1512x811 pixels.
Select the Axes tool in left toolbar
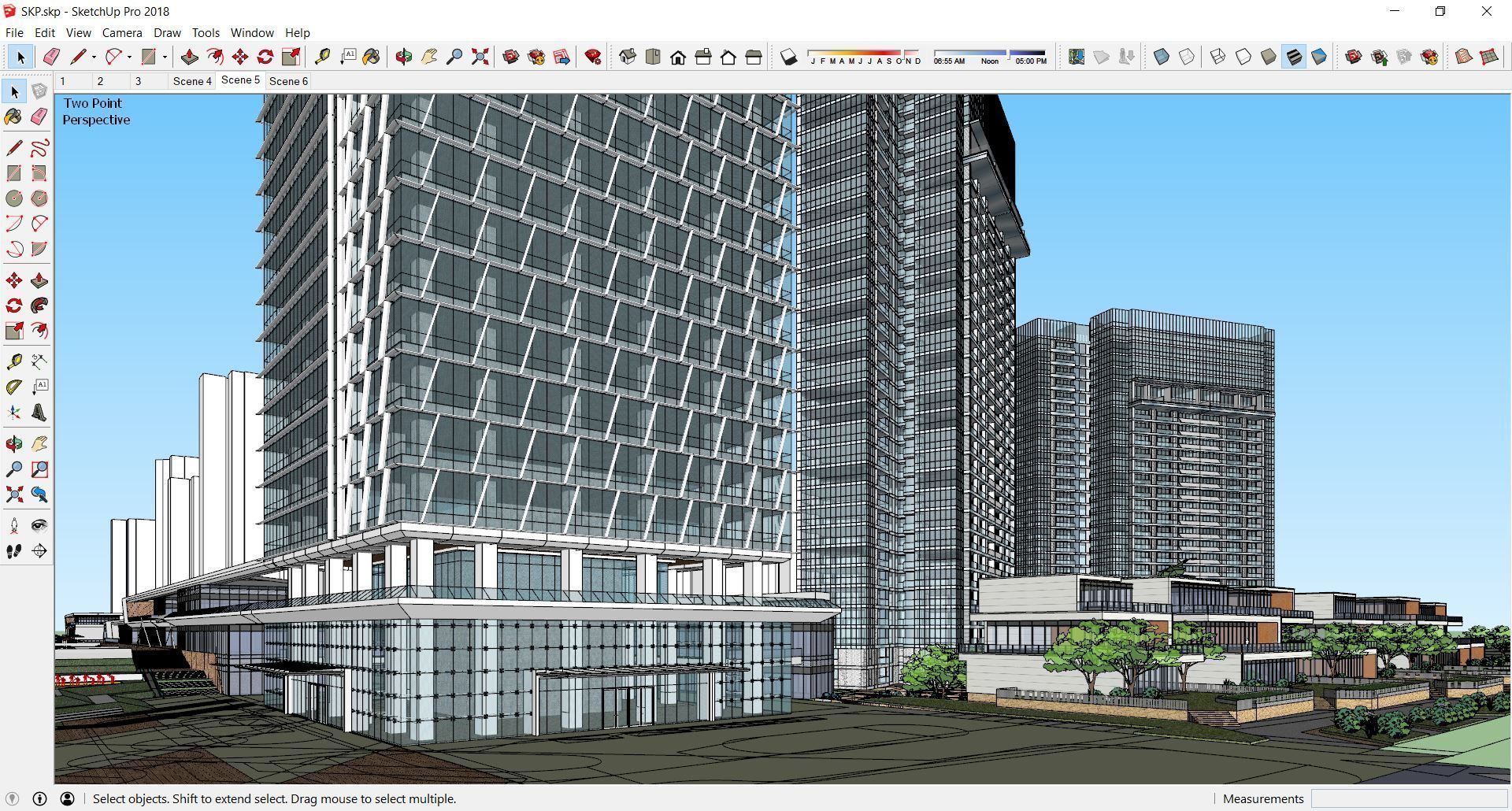click(x=14, y=413)
